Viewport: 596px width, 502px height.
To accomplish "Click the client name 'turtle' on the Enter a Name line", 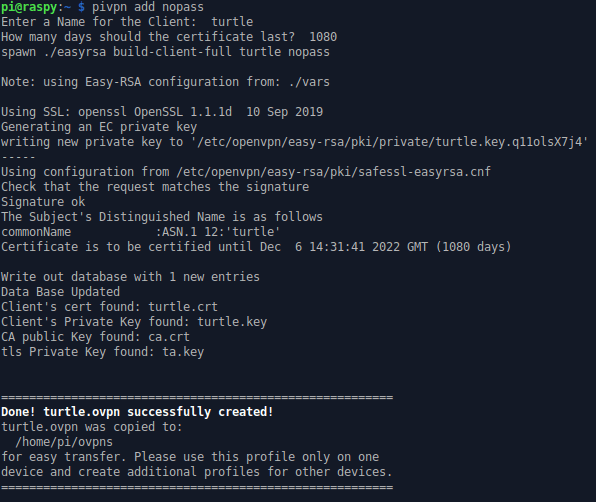I will click(x=232, y=22).
